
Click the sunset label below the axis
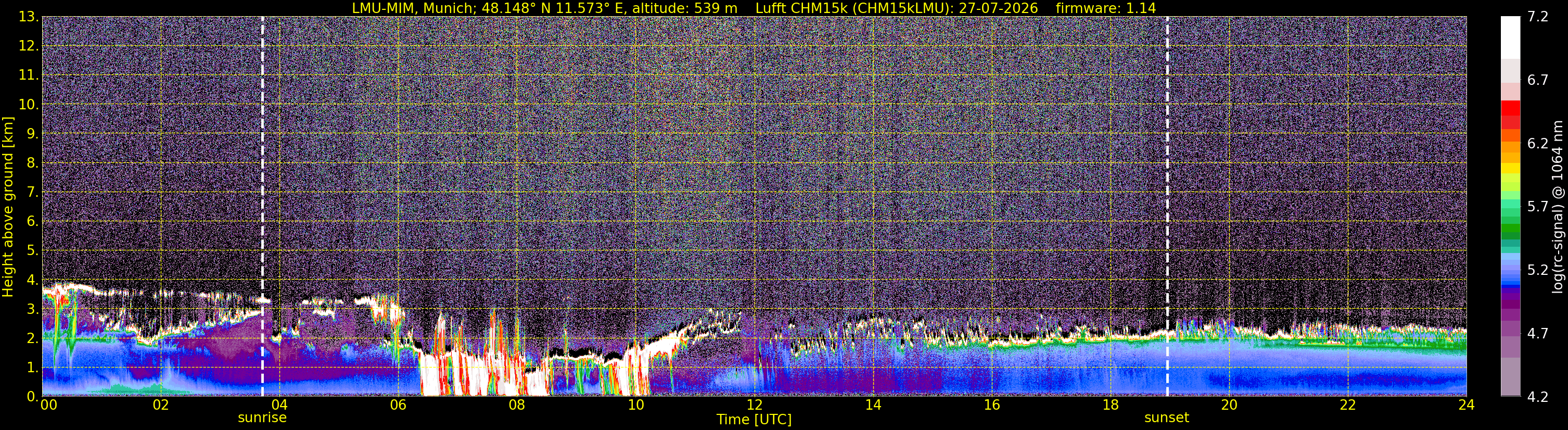[1166, 418]
